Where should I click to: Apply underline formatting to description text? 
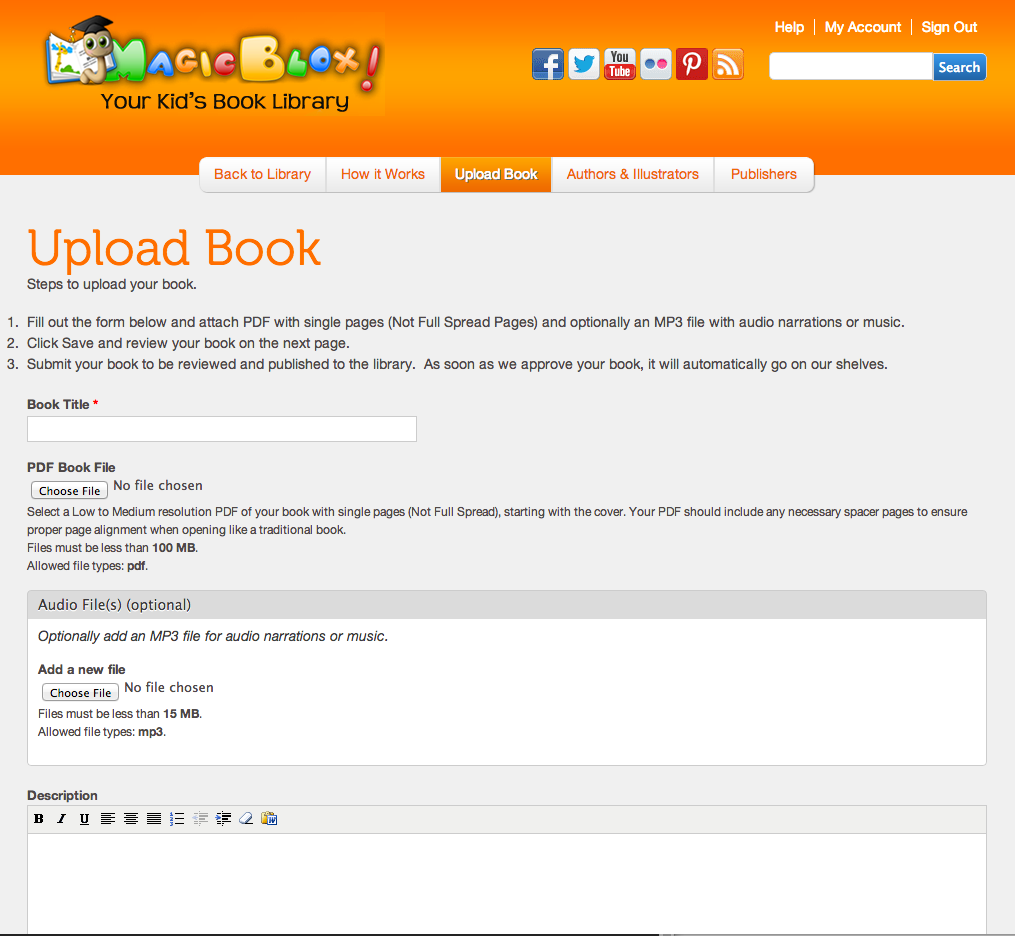click(x=84, y=818)
